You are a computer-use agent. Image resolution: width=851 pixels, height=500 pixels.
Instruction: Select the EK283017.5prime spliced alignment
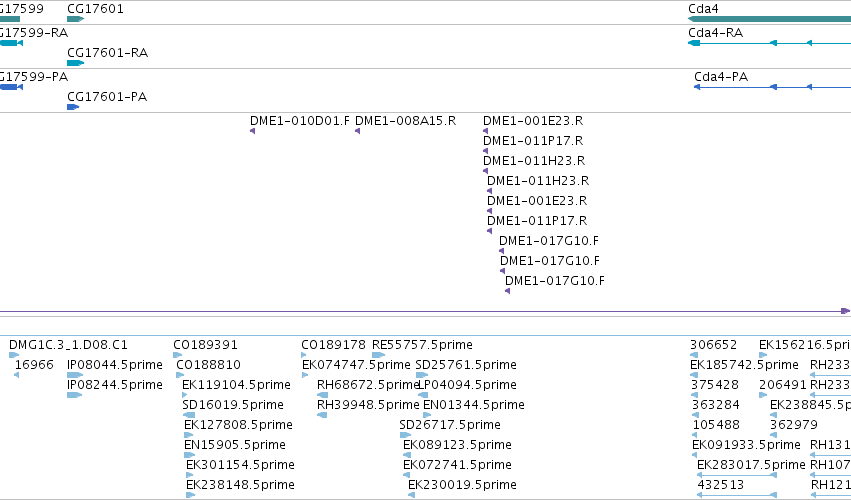736,475
